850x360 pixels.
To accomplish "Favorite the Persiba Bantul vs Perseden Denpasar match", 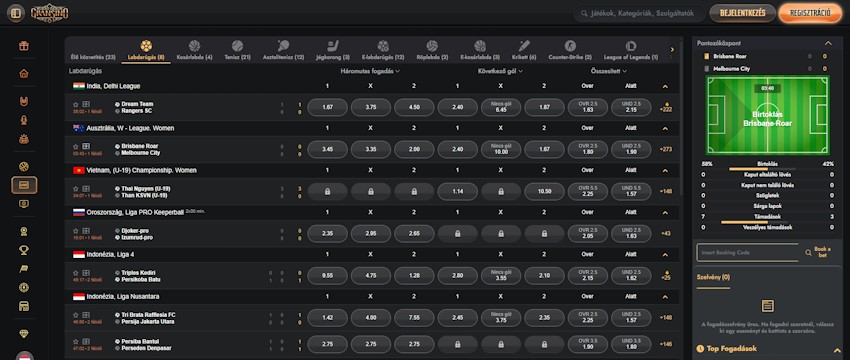I will click(x=76, y=342).
